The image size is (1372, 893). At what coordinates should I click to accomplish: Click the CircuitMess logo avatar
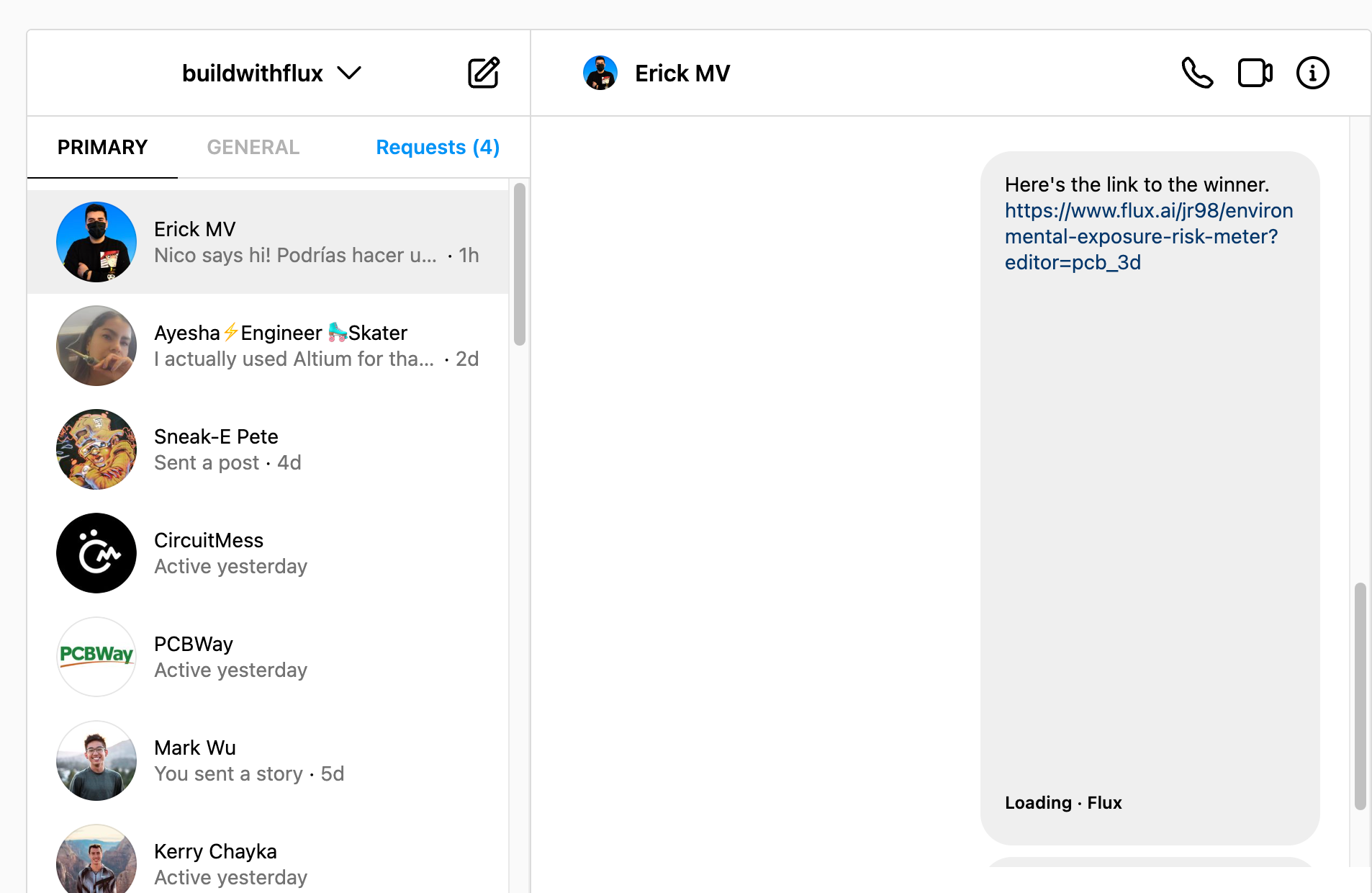pos(96,553)
